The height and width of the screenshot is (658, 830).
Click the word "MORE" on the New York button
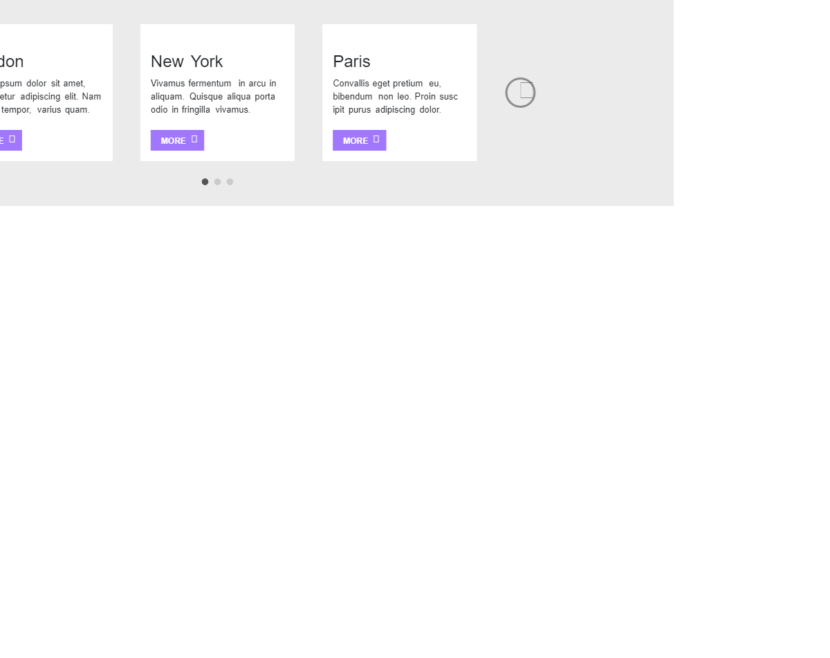coord(173,141)
